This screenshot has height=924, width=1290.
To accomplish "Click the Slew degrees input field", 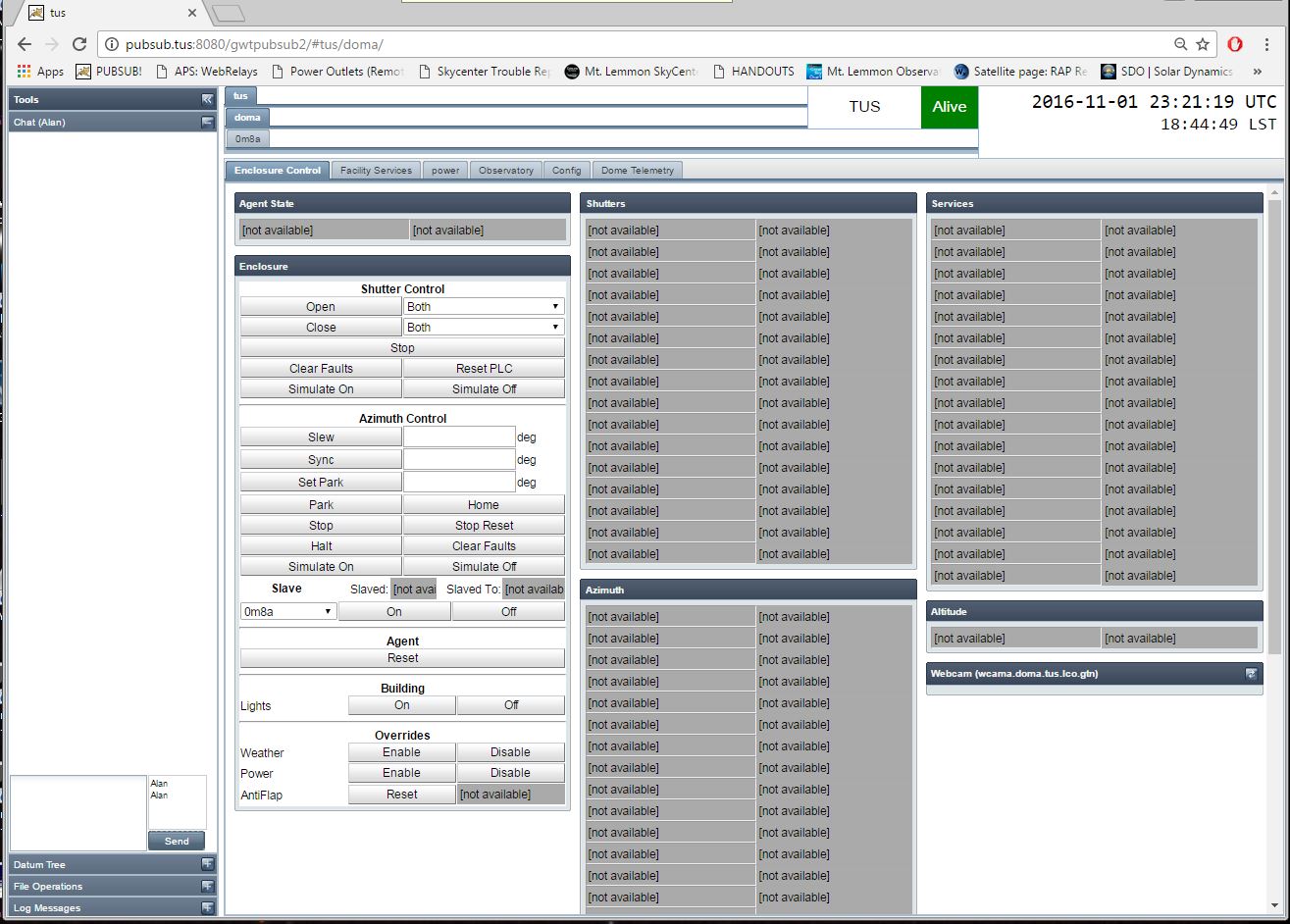I will tap(459, 437).
